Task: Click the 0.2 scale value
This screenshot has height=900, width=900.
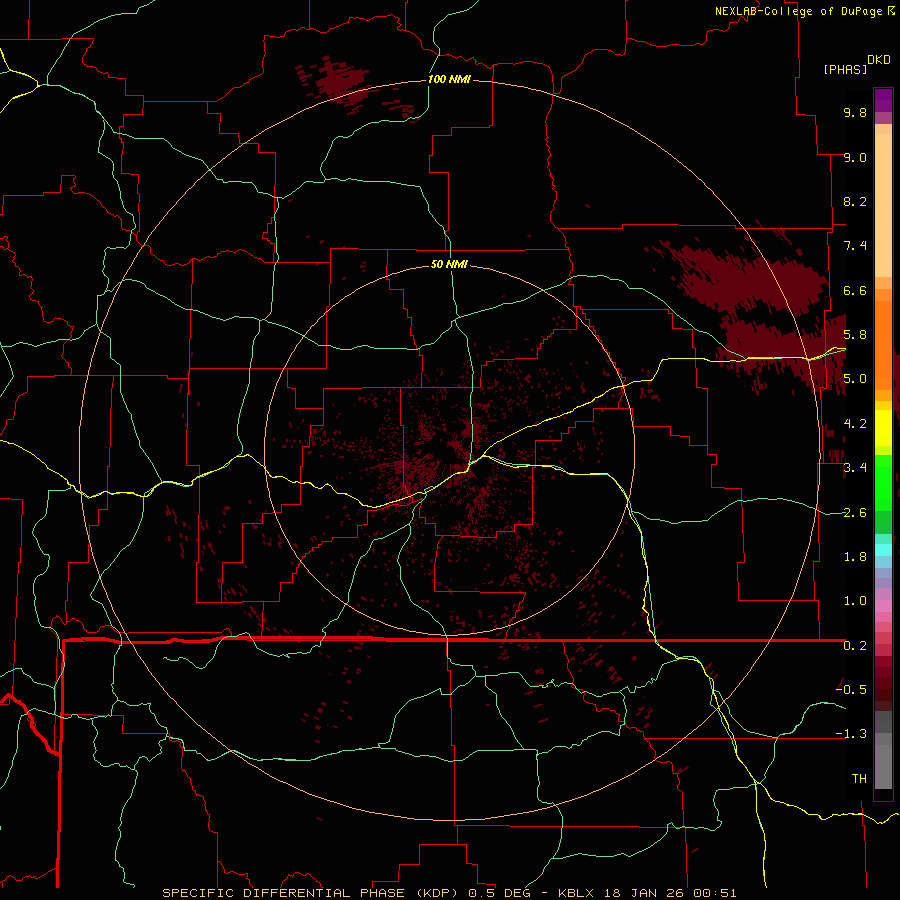Action: click(855, 646)
